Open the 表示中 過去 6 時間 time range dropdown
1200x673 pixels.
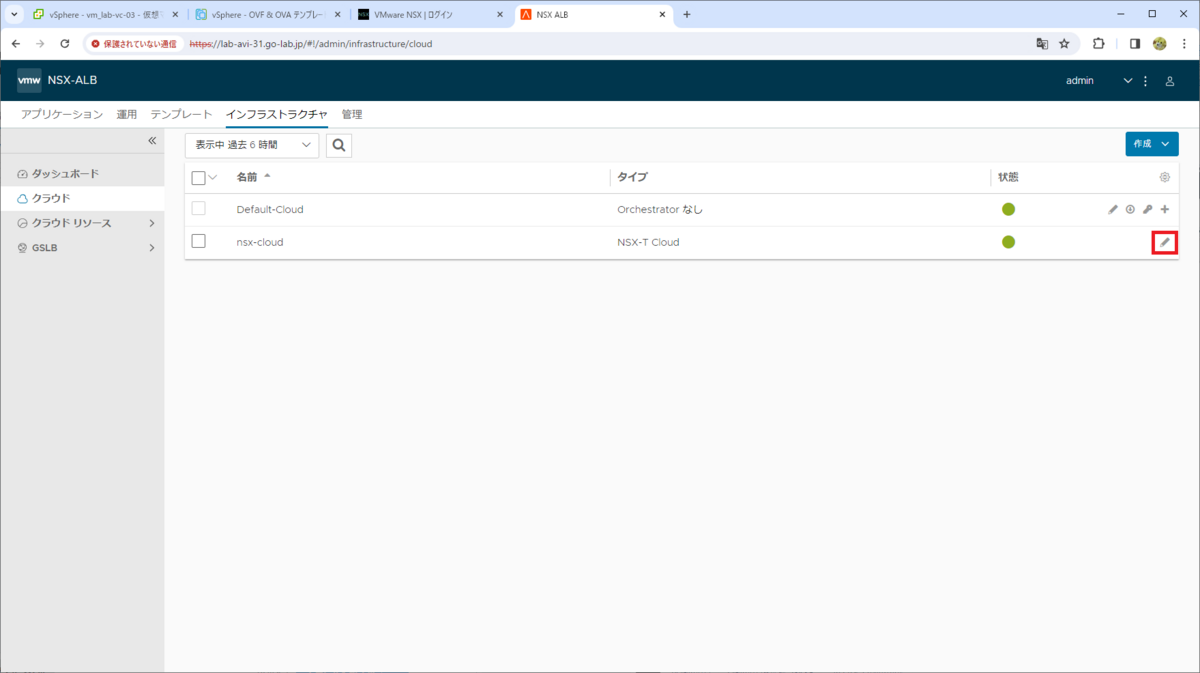click(x=252, y=145)
